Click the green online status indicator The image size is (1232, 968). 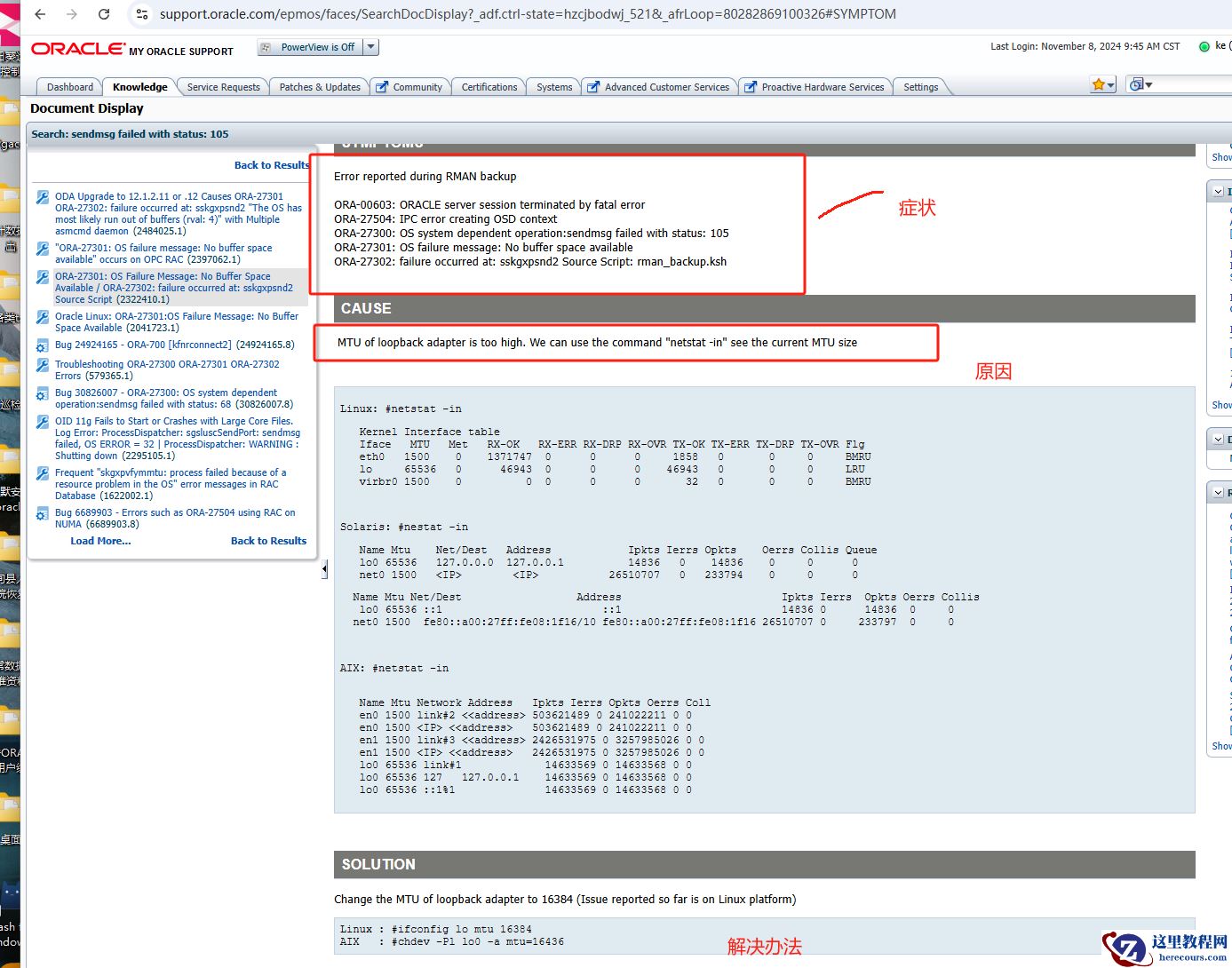pyautogui.click(x=1204, y=46)
